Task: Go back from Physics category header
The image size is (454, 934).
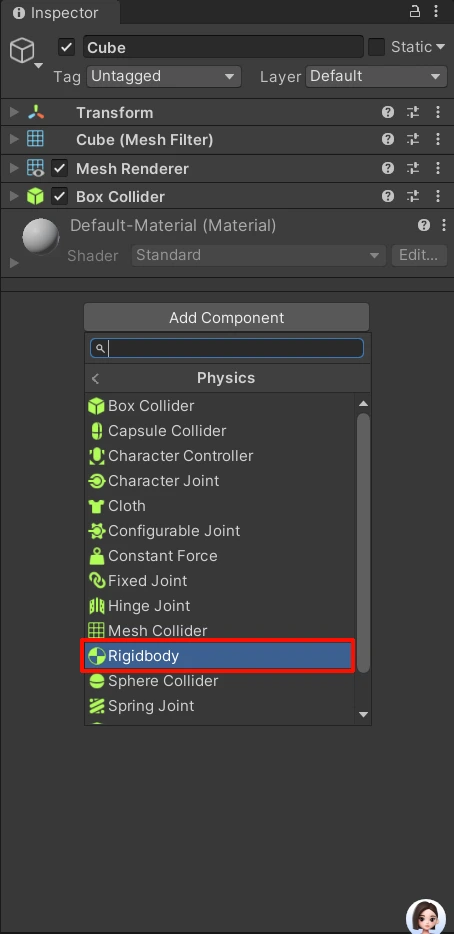Action: tap(95, 378)
